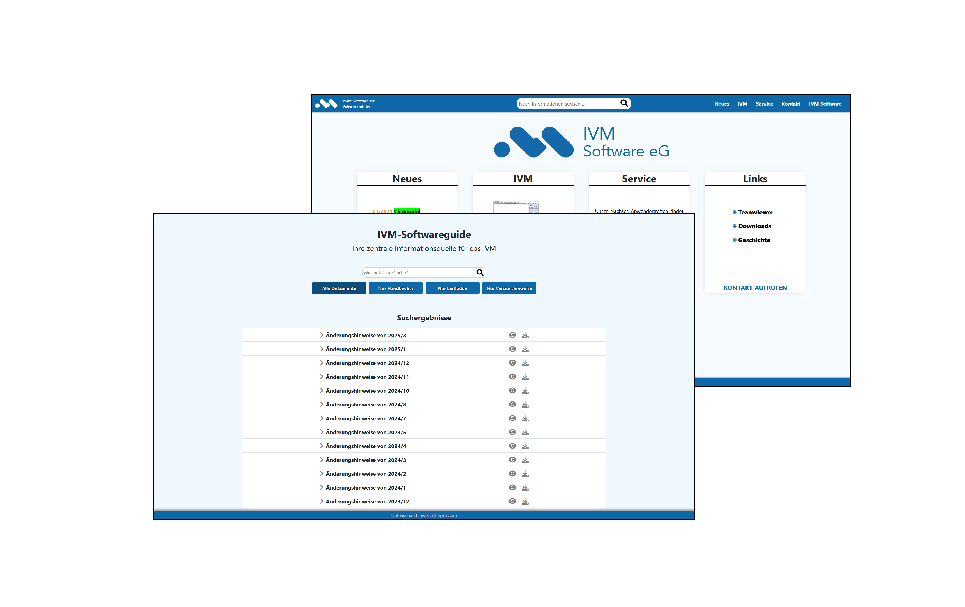Click the globe icon for Änderungshinweise 2025/1
The width and height of the screenshot is (965, 607).
[512, 349]
